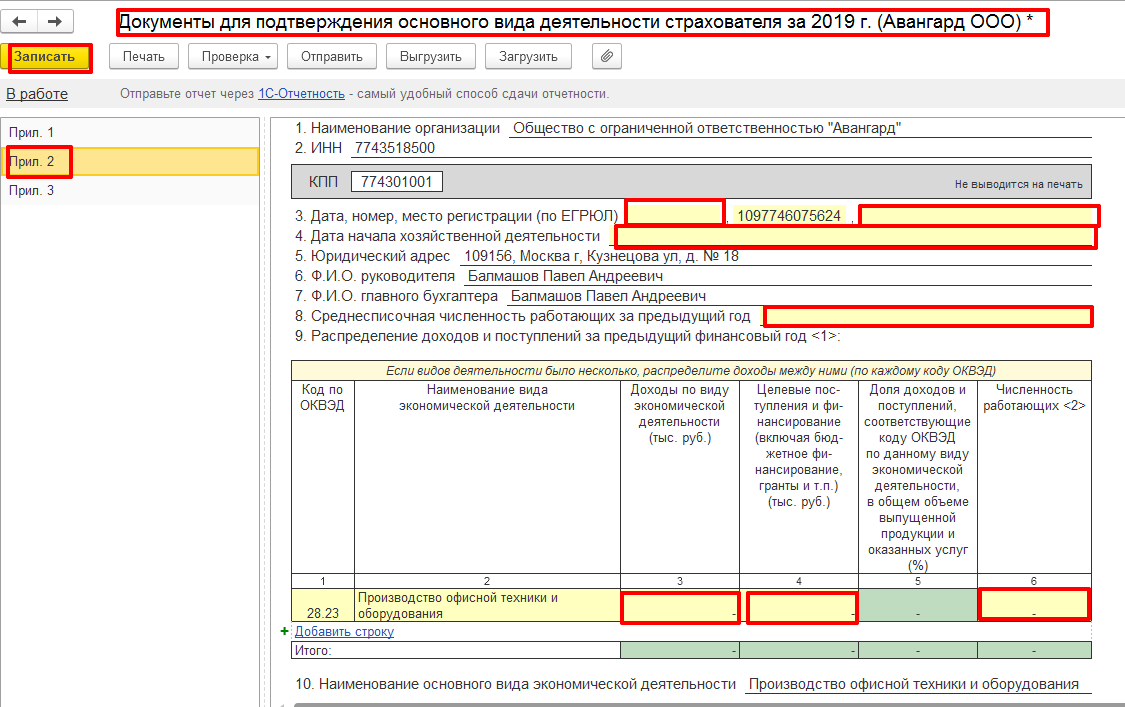Screen dimensions: 1125x707
Task: Click the Дата начала хозяйственной деятельности field
Action: click(854, 237)
